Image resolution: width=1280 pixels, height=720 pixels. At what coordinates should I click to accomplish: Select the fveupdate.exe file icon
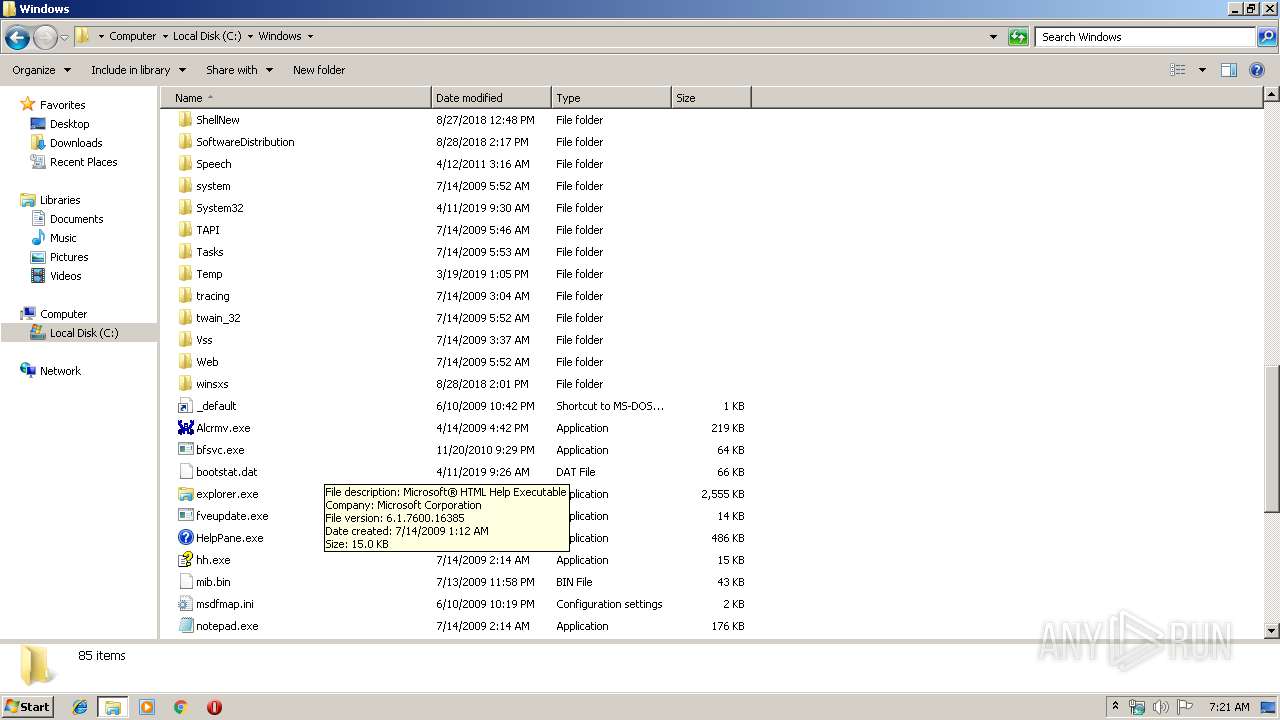point(185,516)
